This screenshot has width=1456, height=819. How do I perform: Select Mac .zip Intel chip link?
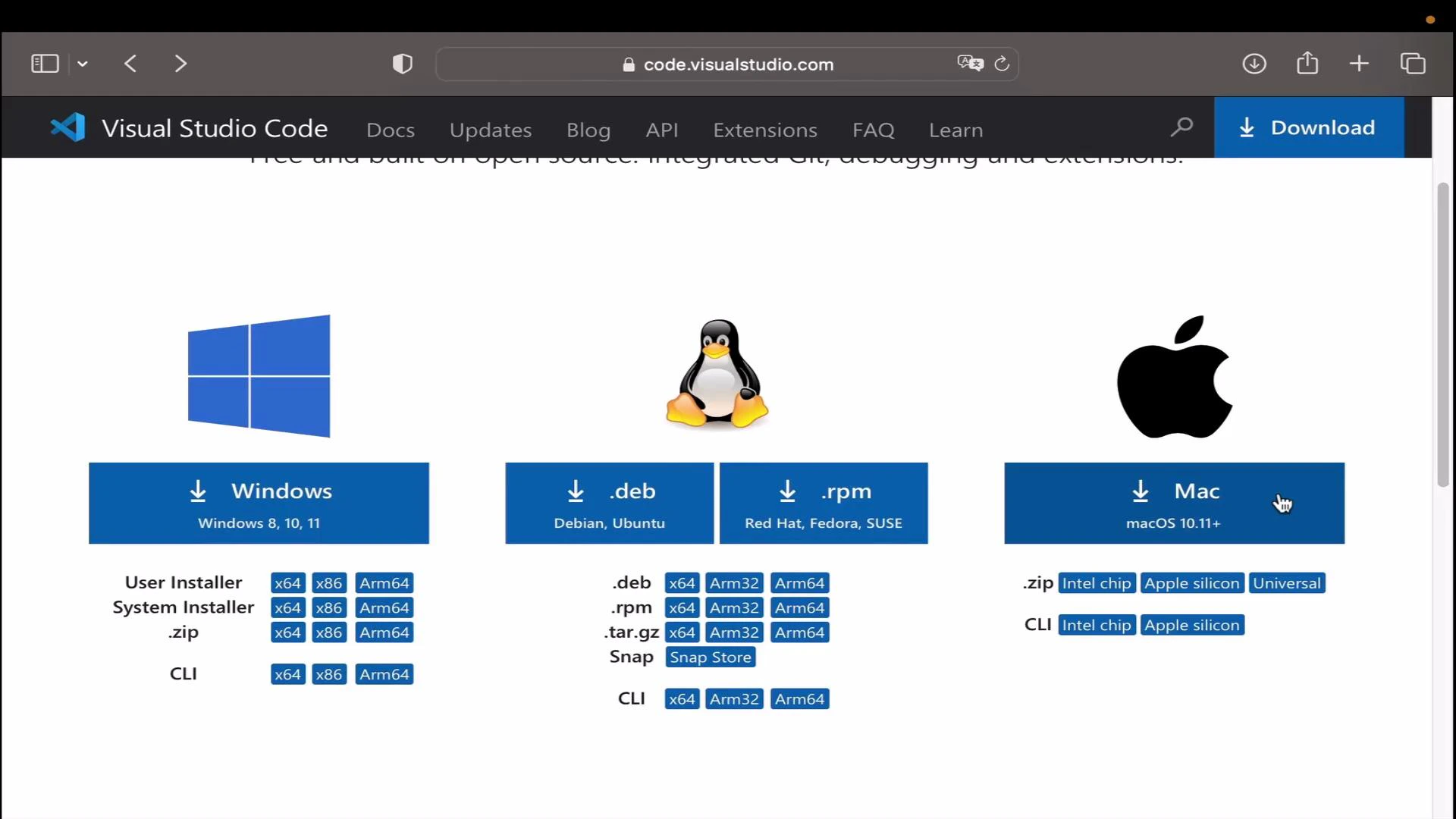click(x=1097, y=583)
